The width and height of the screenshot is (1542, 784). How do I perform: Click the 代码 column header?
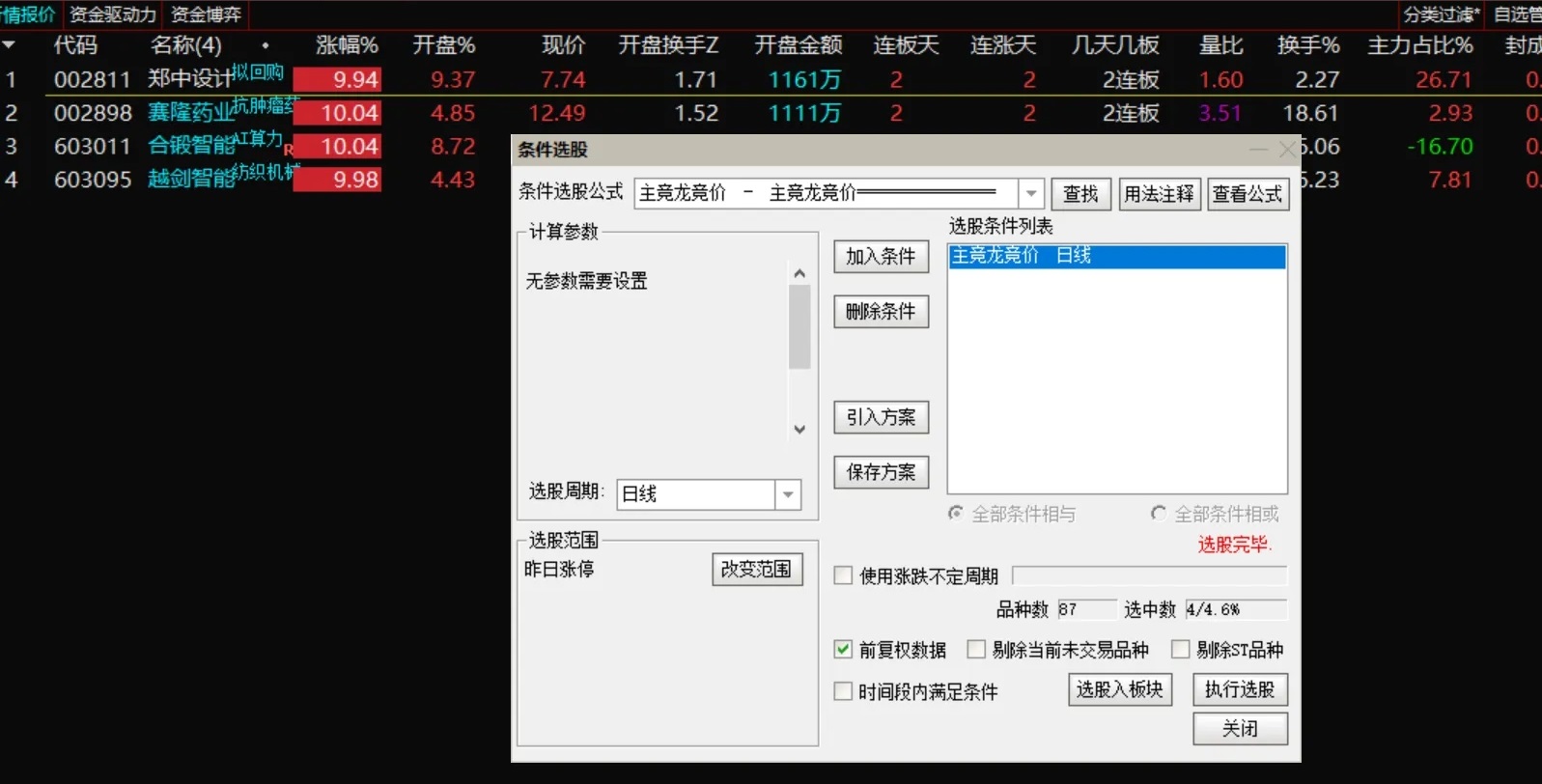(x=75, y=45)
